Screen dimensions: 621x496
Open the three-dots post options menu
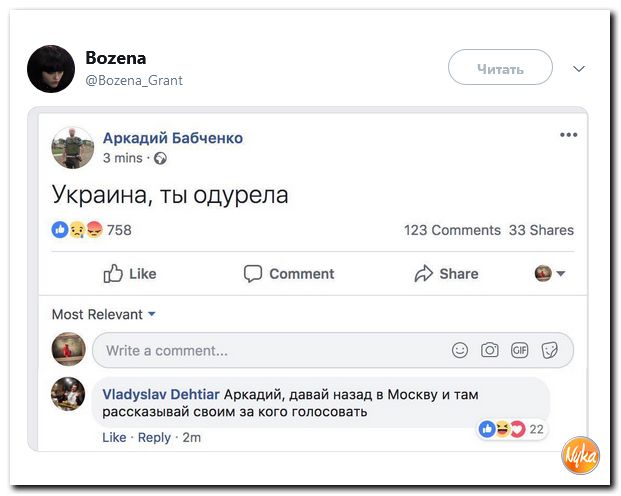pyautogui.click(x=568, y=135)
